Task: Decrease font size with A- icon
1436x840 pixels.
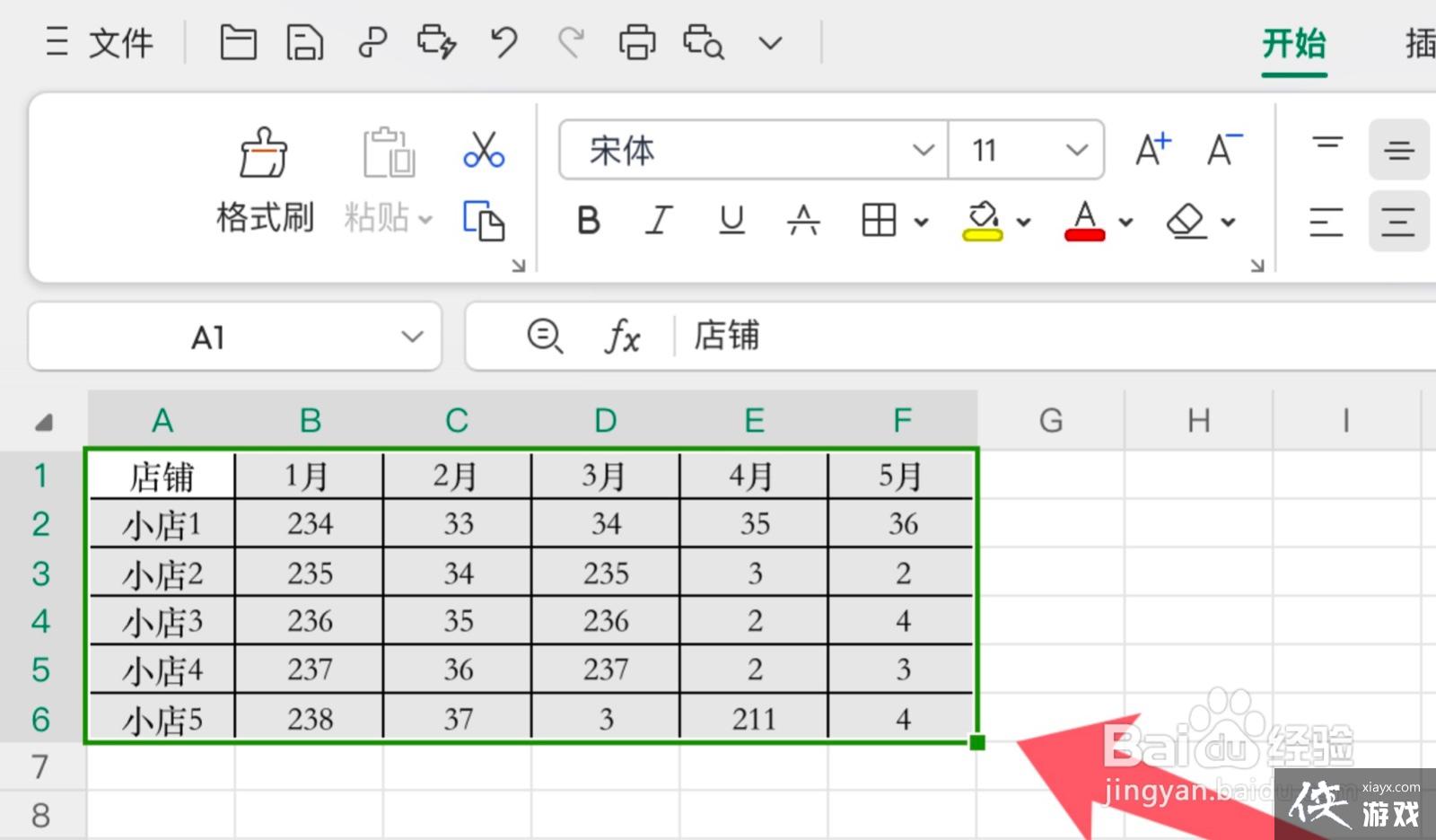Action: point(1224,149)
